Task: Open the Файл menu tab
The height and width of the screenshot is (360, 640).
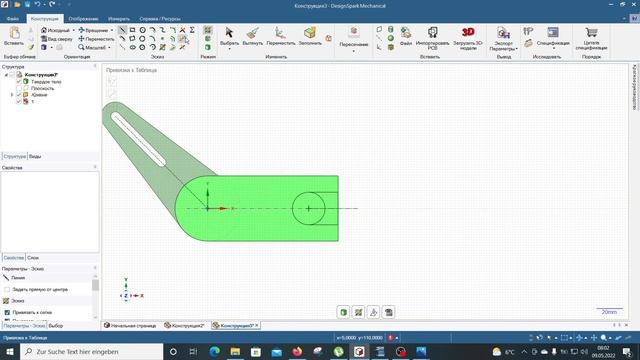Action: [13, 19]
